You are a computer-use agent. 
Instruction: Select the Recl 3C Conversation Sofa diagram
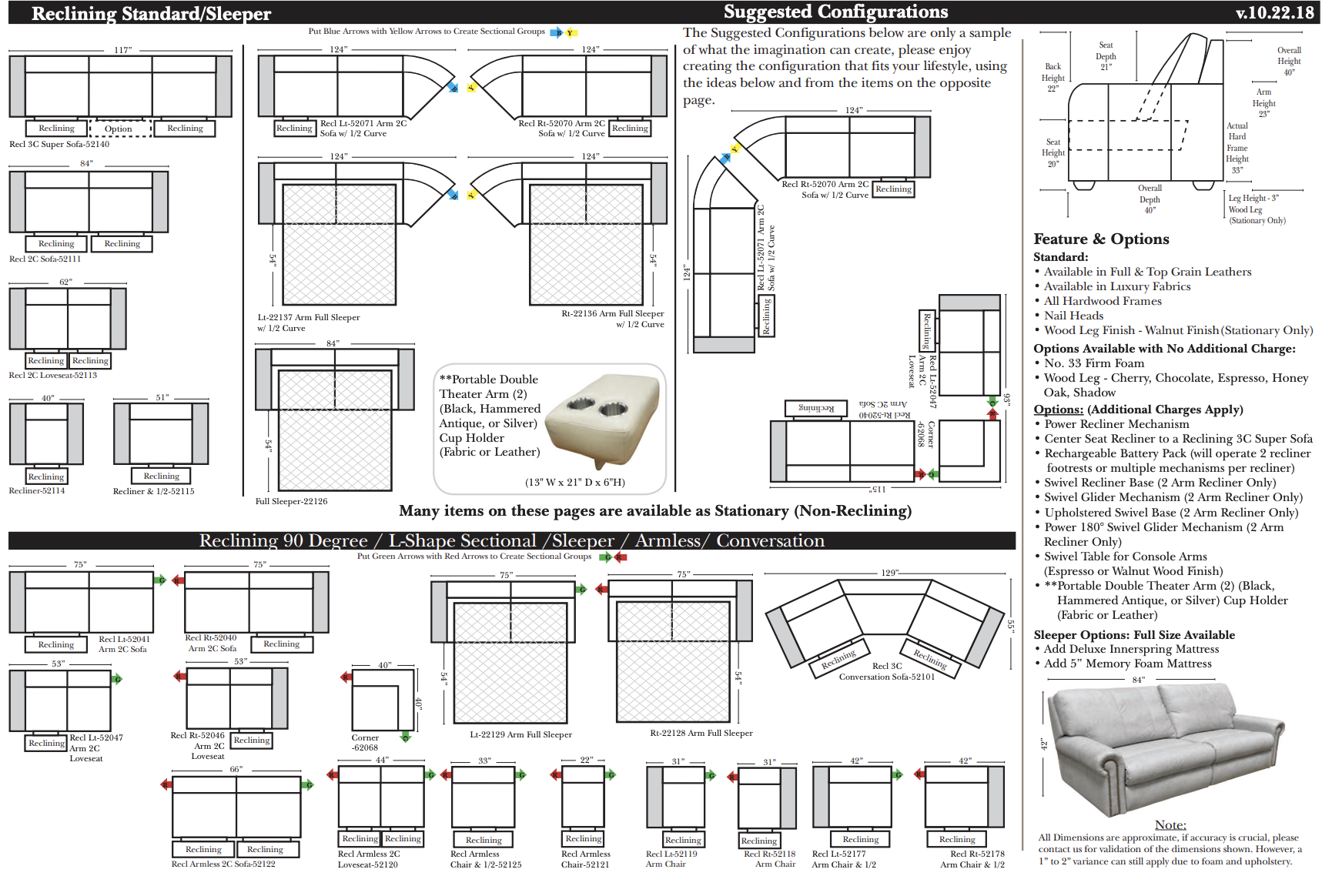tap(885, 627)
